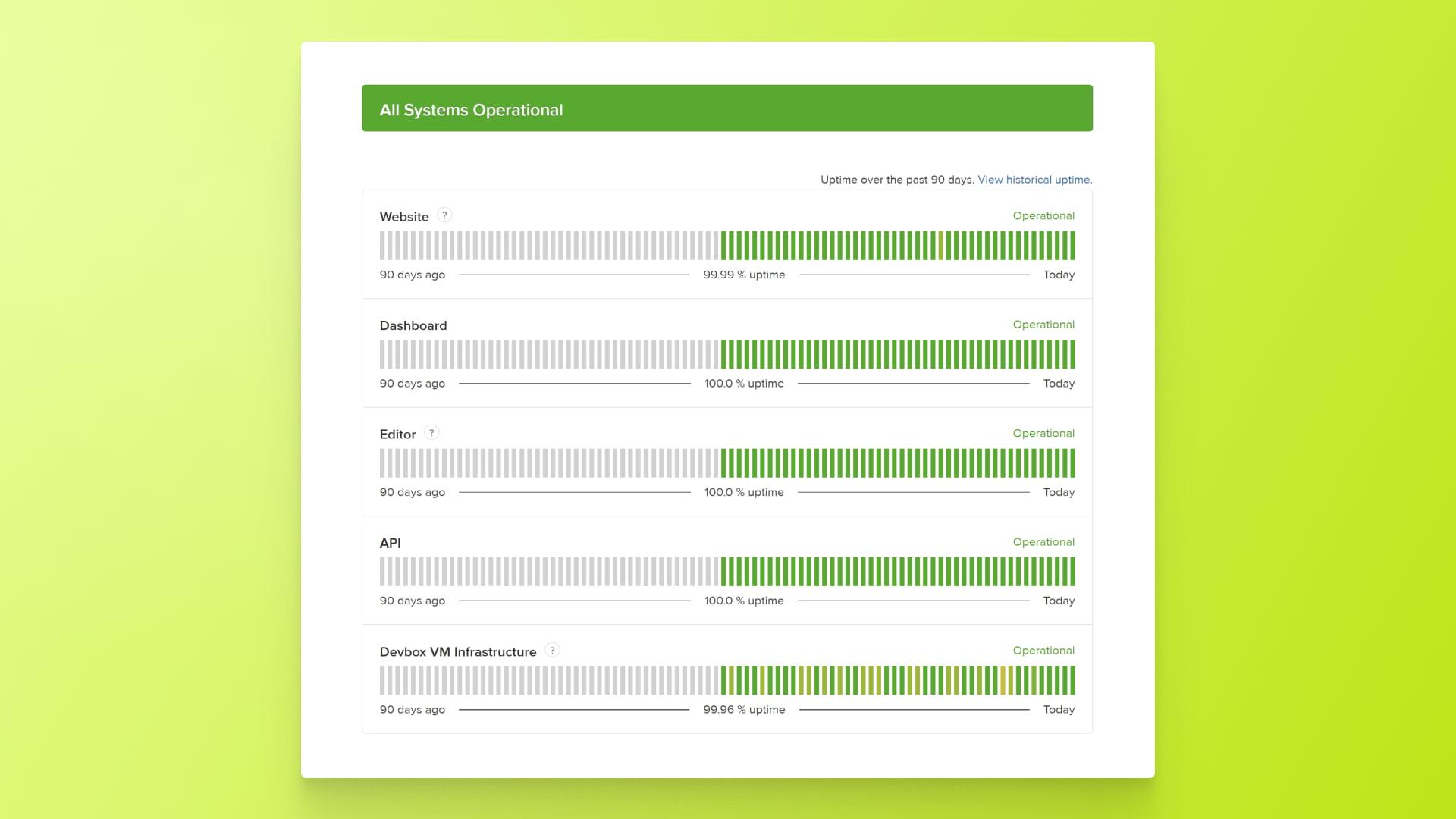The image size is (1456, 819).
Task: Click the Operational label for Devbox VM Infrastructure
Action: (x=1043, y=650)
